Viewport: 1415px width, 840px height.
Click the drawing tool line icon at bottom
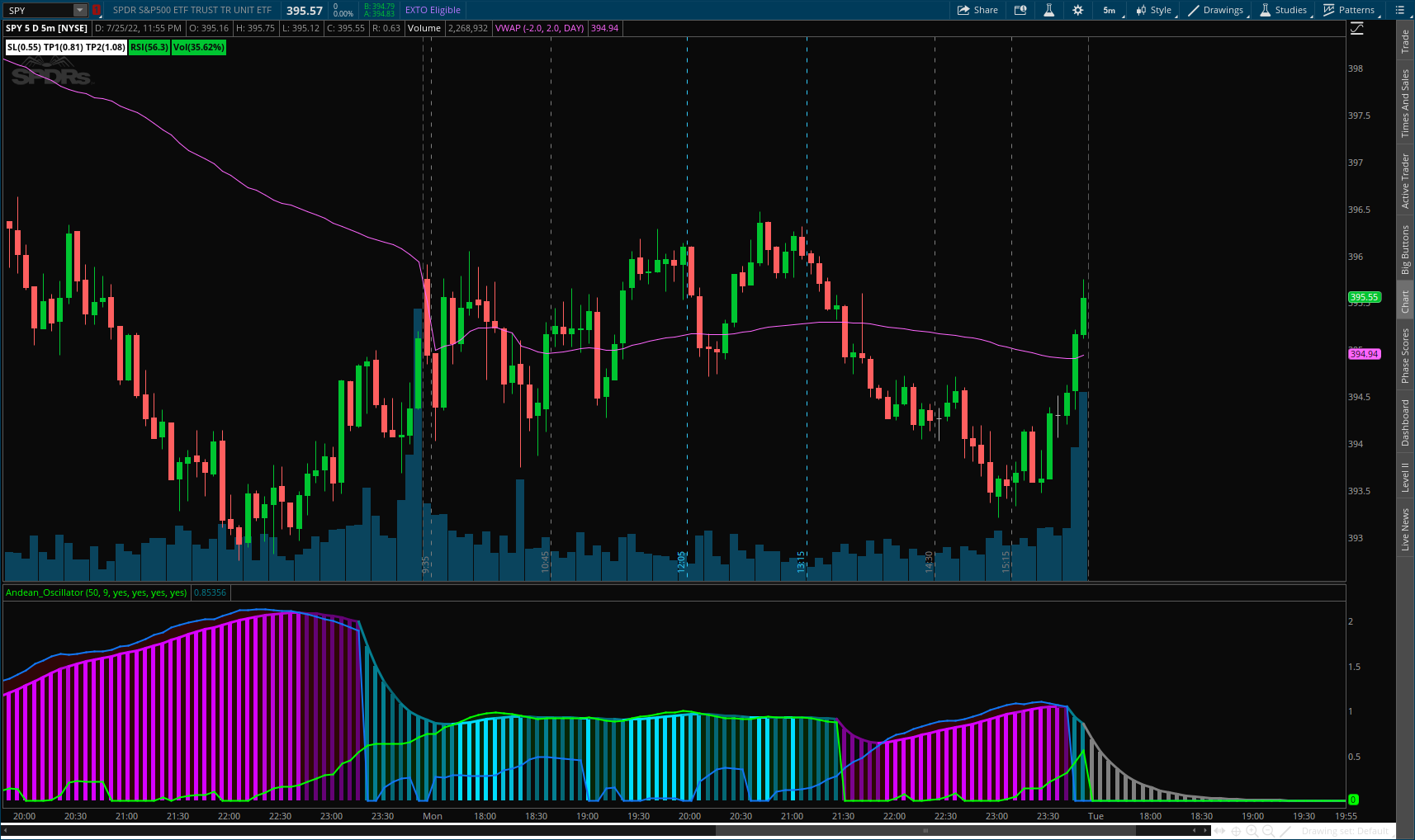pos(1286,831)
